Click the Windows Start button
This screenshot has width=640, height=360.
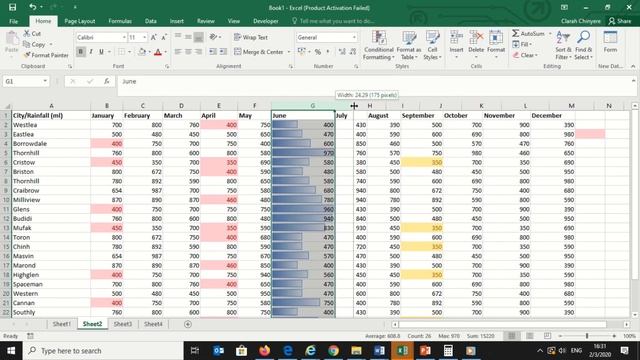click(11, 351)
